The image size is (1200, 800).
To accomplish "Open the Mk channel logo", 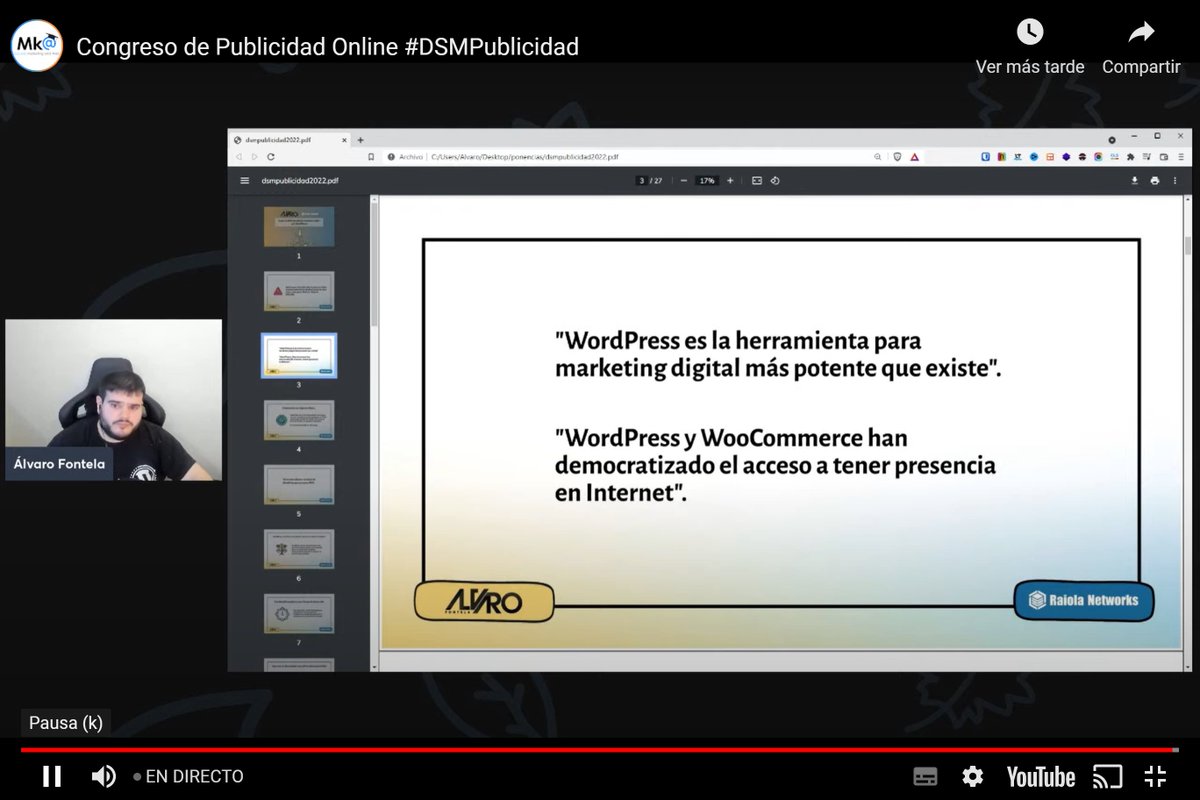I will 36,46.
